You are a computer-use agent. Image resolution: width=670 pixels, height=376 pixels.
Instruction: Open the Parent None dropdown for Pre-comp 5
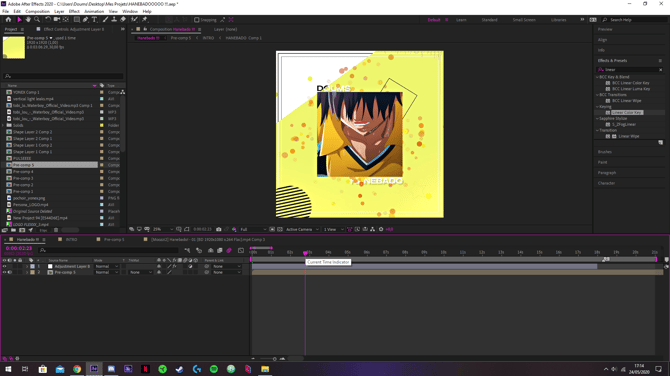(x=227, y=272)
